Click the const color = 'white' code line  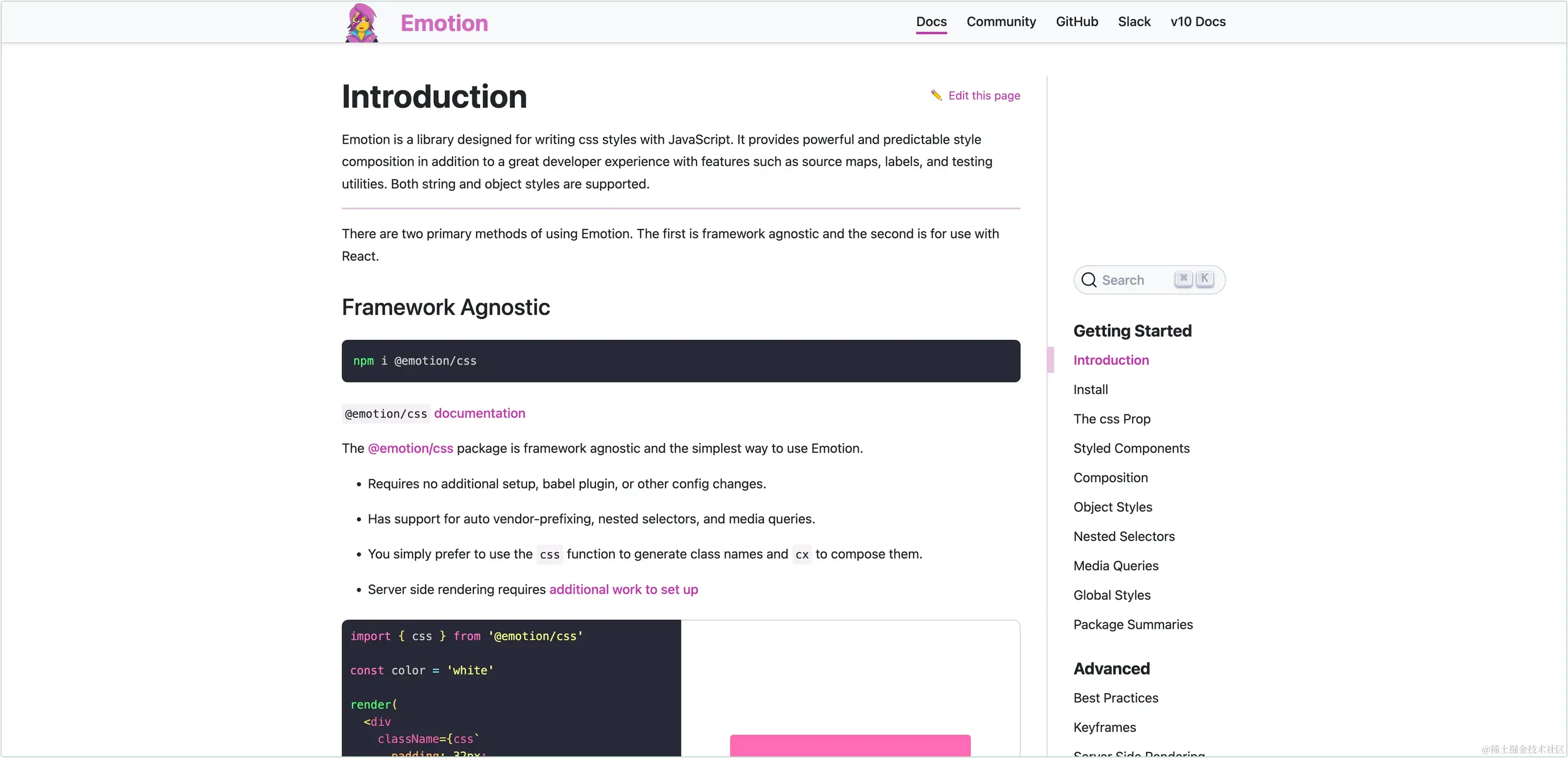422,670
